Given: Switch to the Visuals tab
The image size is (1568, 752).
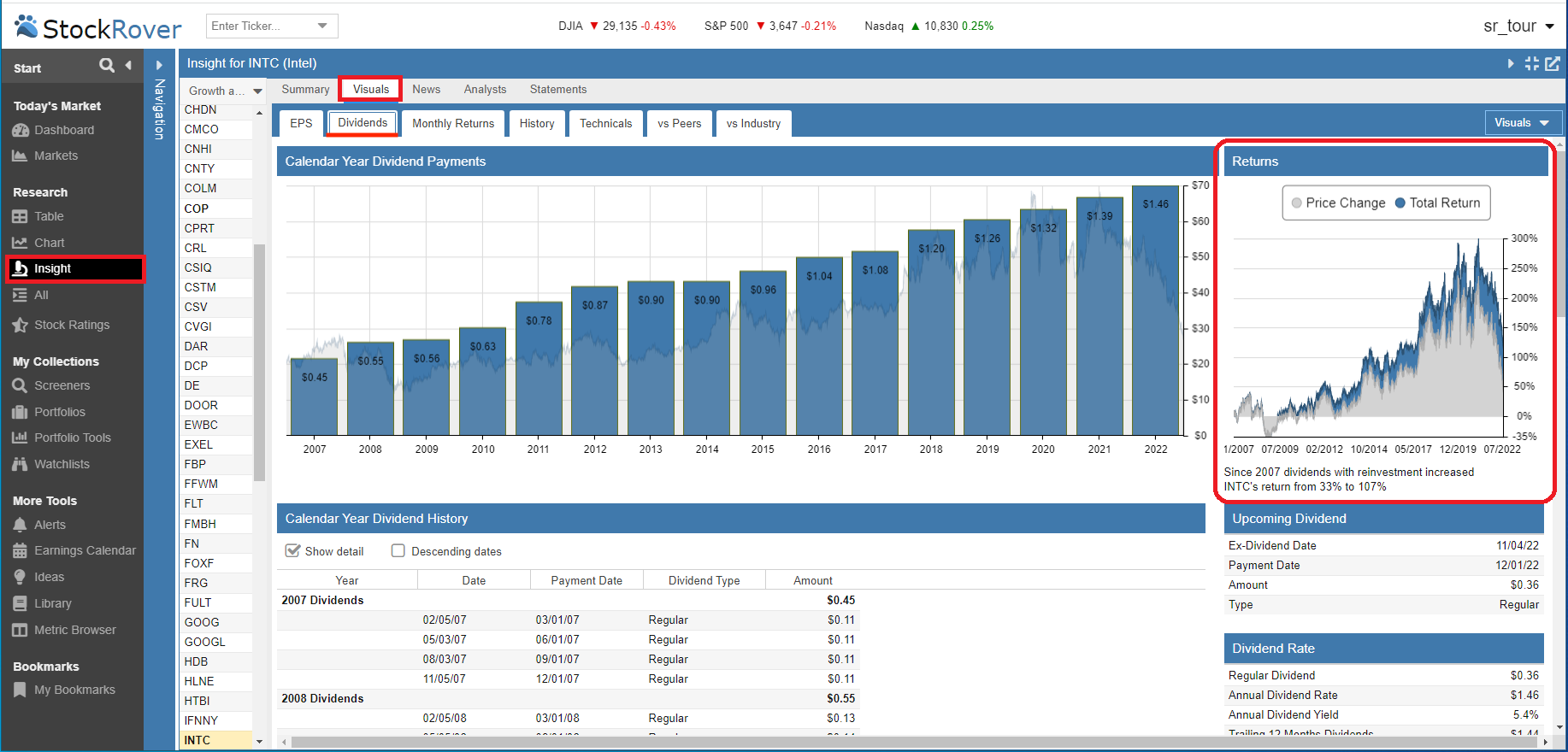Looking at the screenshot, I should click(x=371, y=89).
